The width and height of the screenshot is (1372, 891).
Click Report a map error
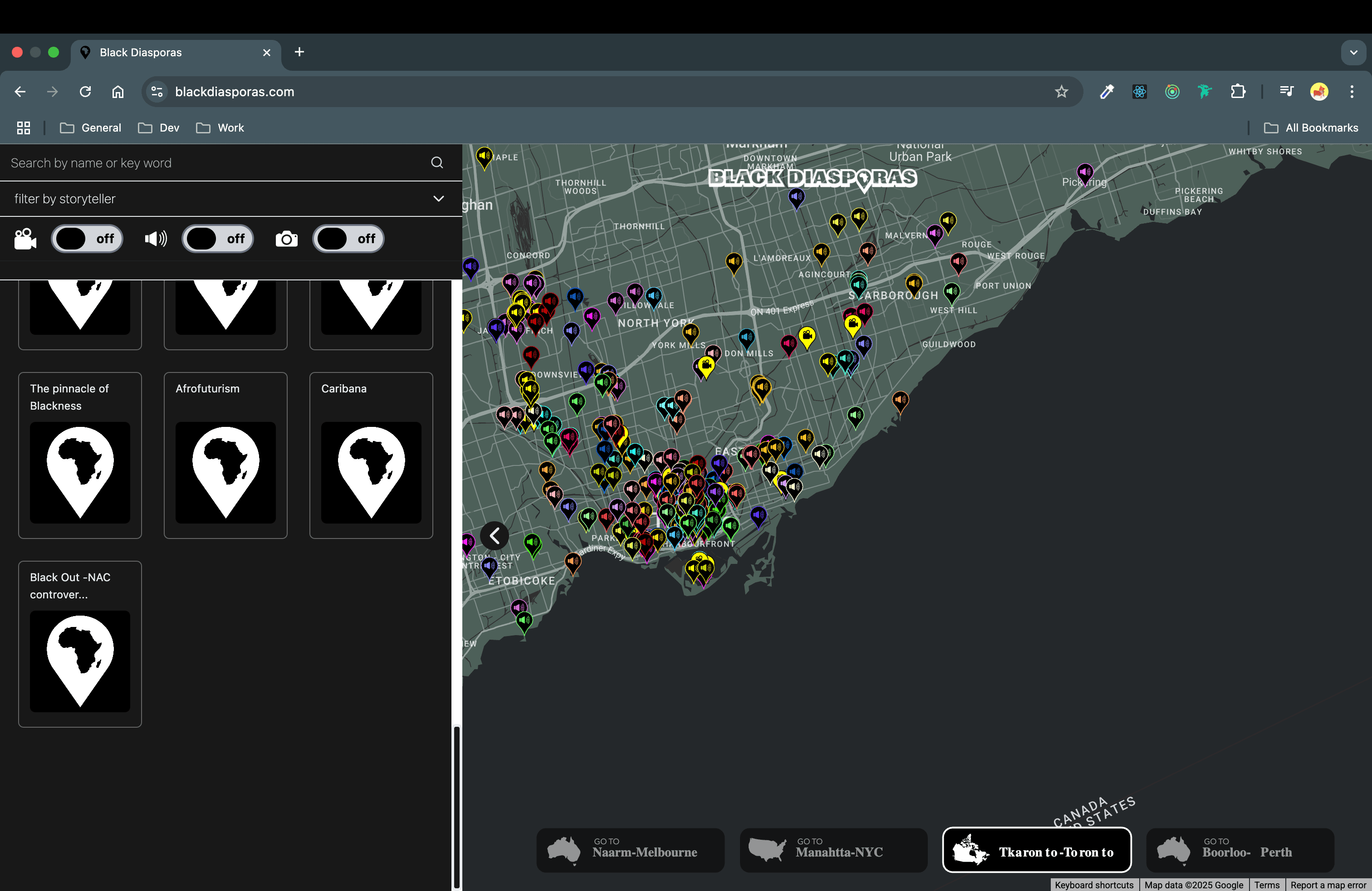point(1328,885)
